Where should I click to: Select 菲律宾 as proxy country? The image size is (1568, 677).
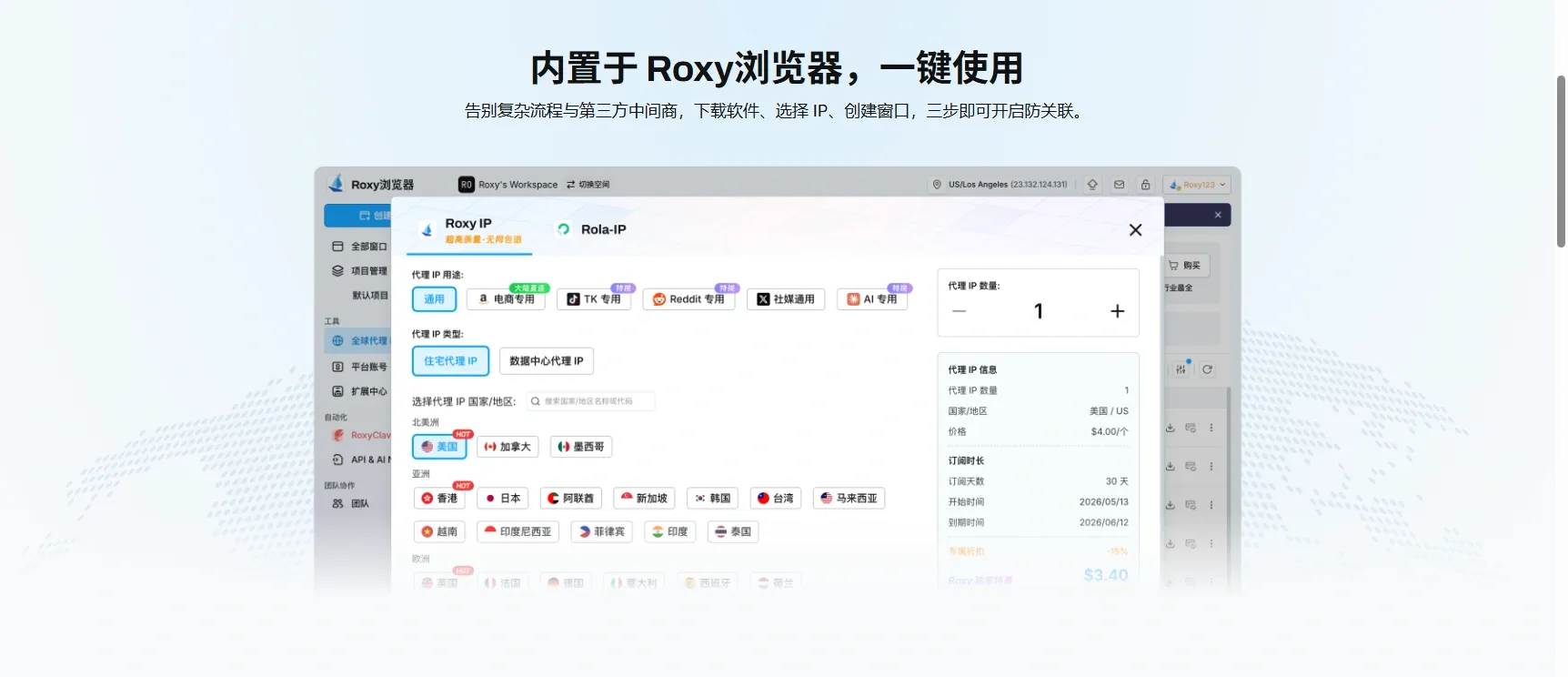pos(602,532)
